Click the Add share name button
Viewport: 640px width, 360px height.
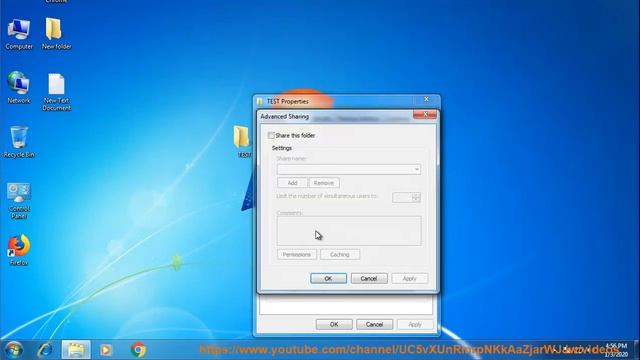click(292, 183)
